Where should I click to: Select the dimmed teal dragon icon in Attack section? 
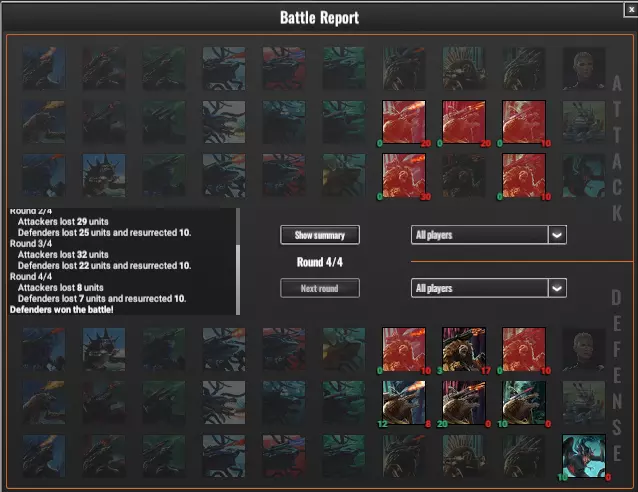(x=584, y=175)
